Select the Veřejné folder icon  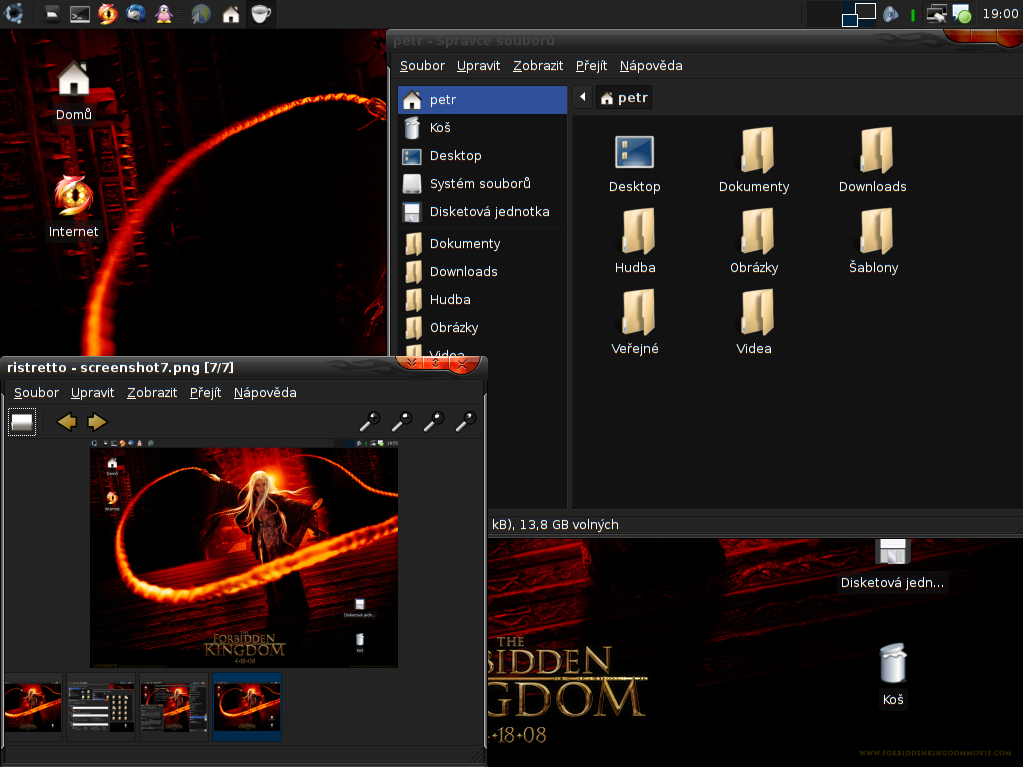(635, 323)
